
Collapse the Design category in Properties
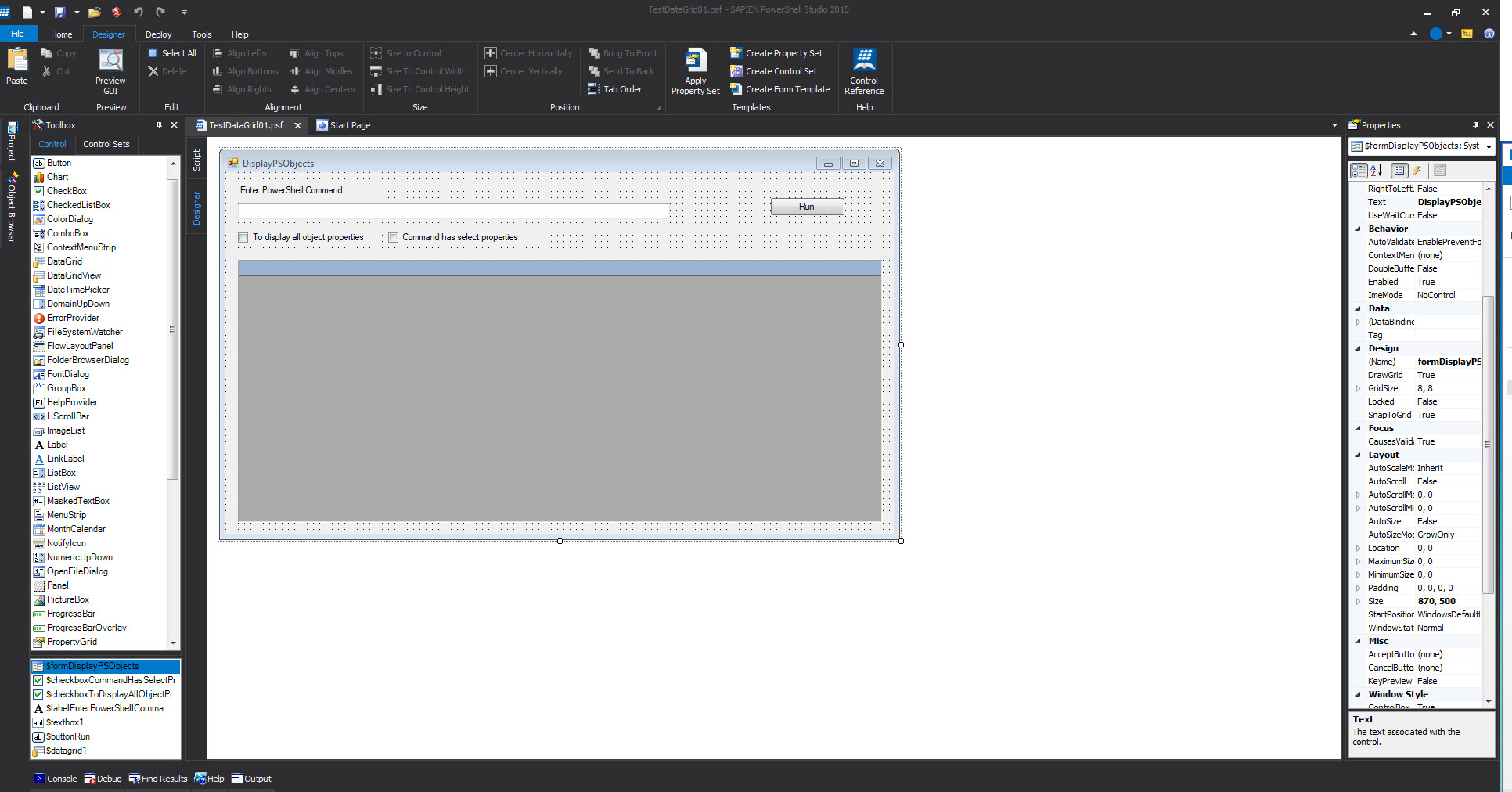(x=1359, y=349)
